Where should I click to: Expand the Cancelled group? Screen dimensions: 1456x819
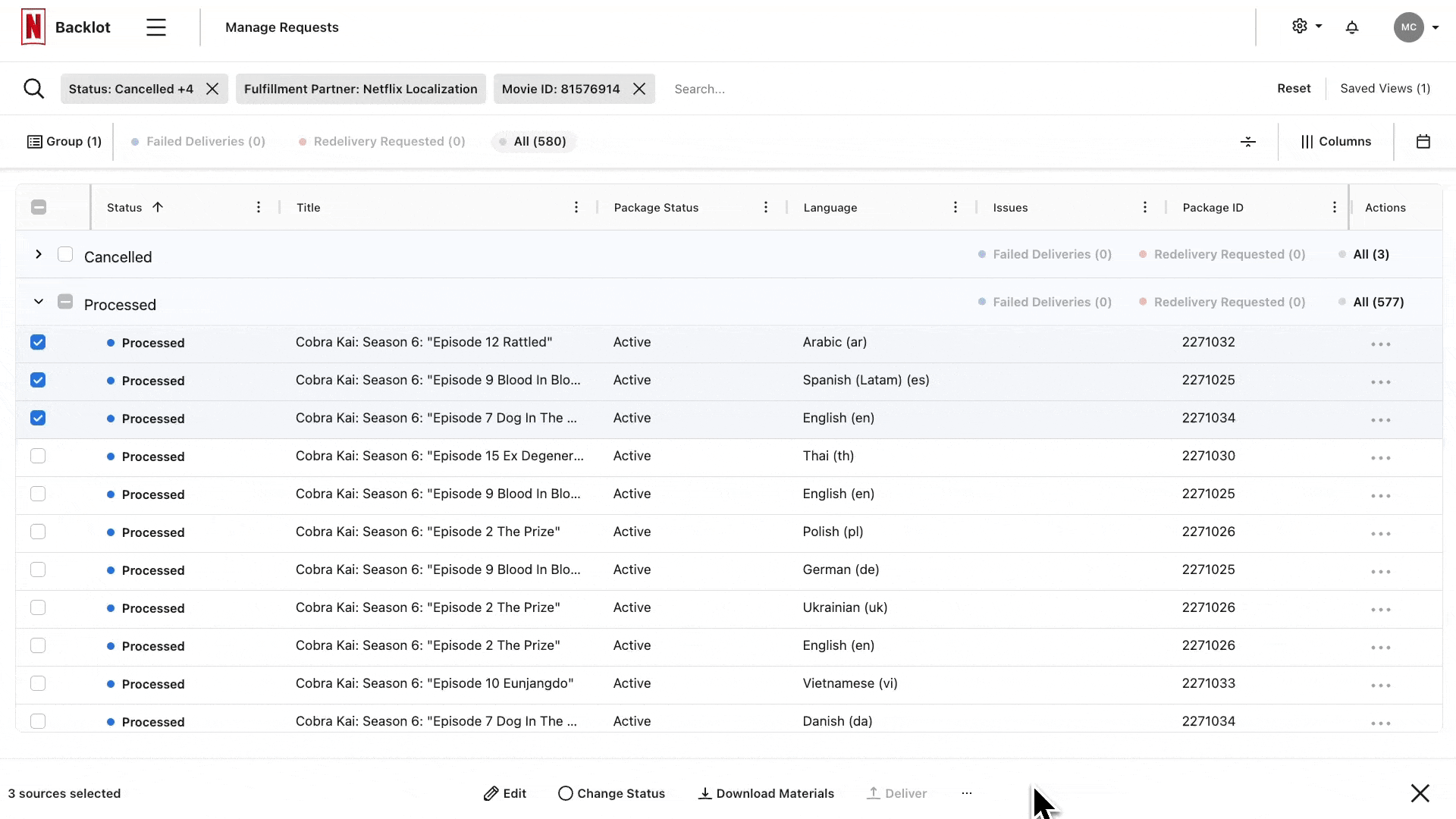click(39, 255)
